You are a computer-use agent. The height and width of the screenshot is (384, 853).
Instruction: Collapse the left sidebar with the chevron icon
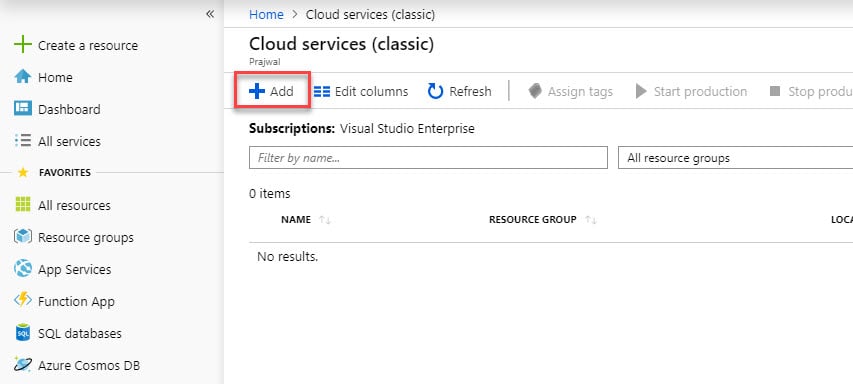tap(210, 14)
